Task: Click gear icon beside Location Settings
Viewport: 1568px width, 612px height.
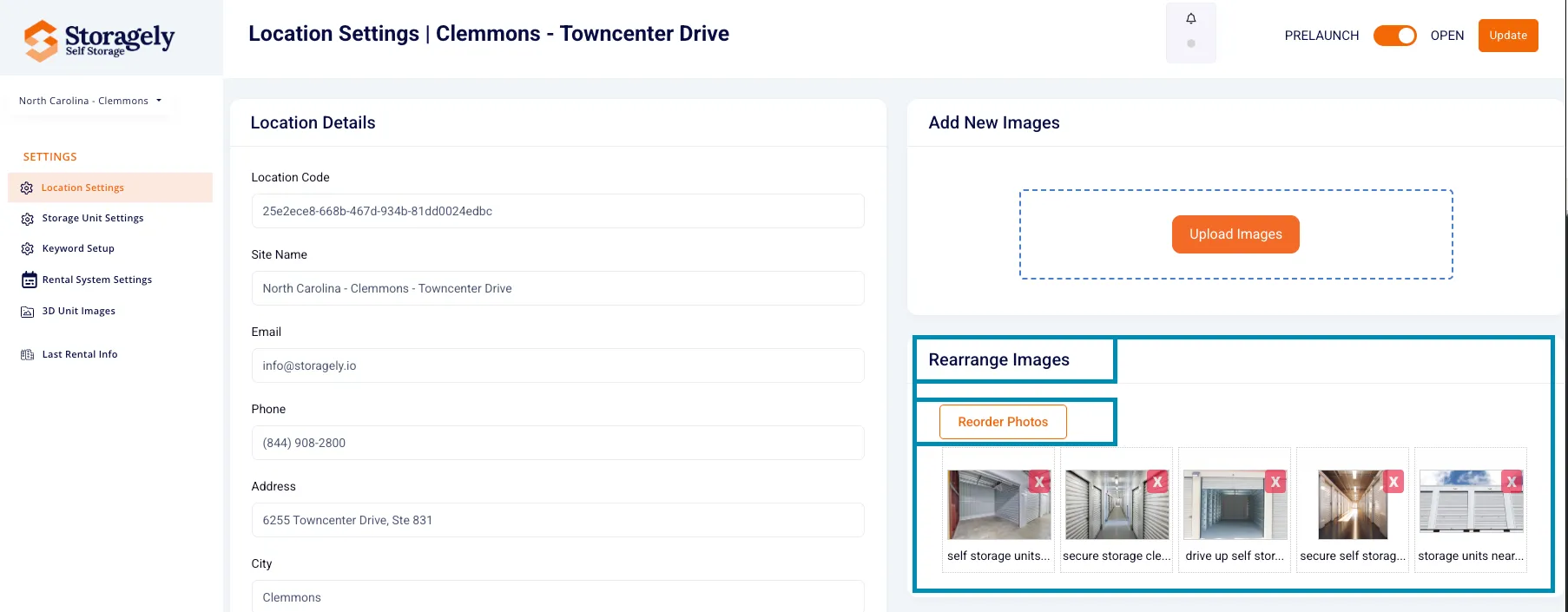Action: click(x=27, y=188)
